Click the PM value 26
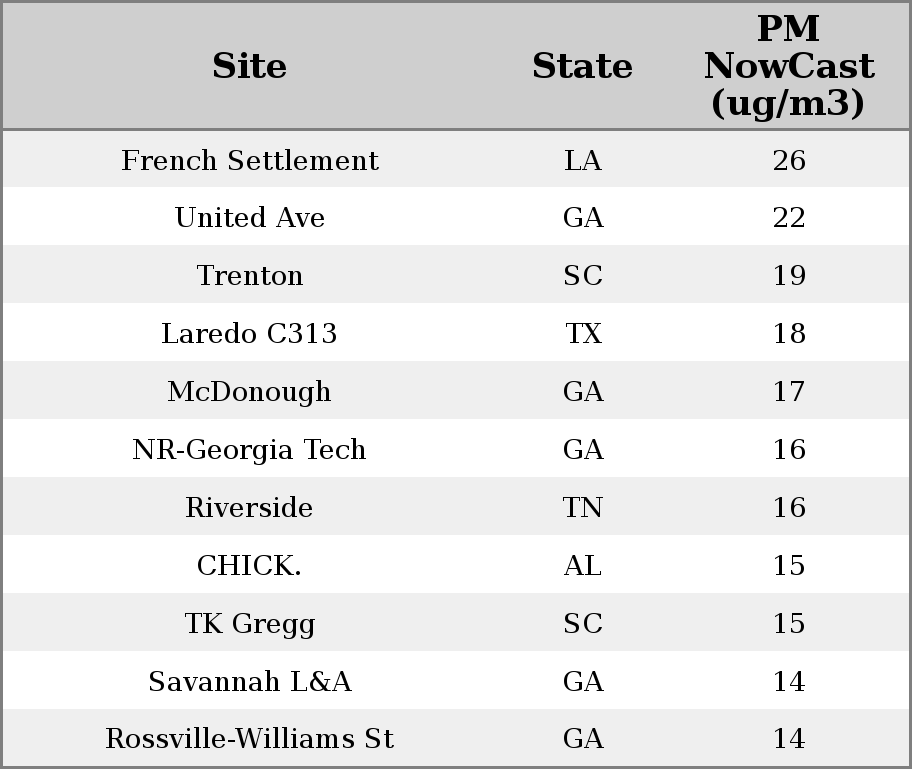The height and width of the screenshot is (769, 912). (x=788, y=161)
